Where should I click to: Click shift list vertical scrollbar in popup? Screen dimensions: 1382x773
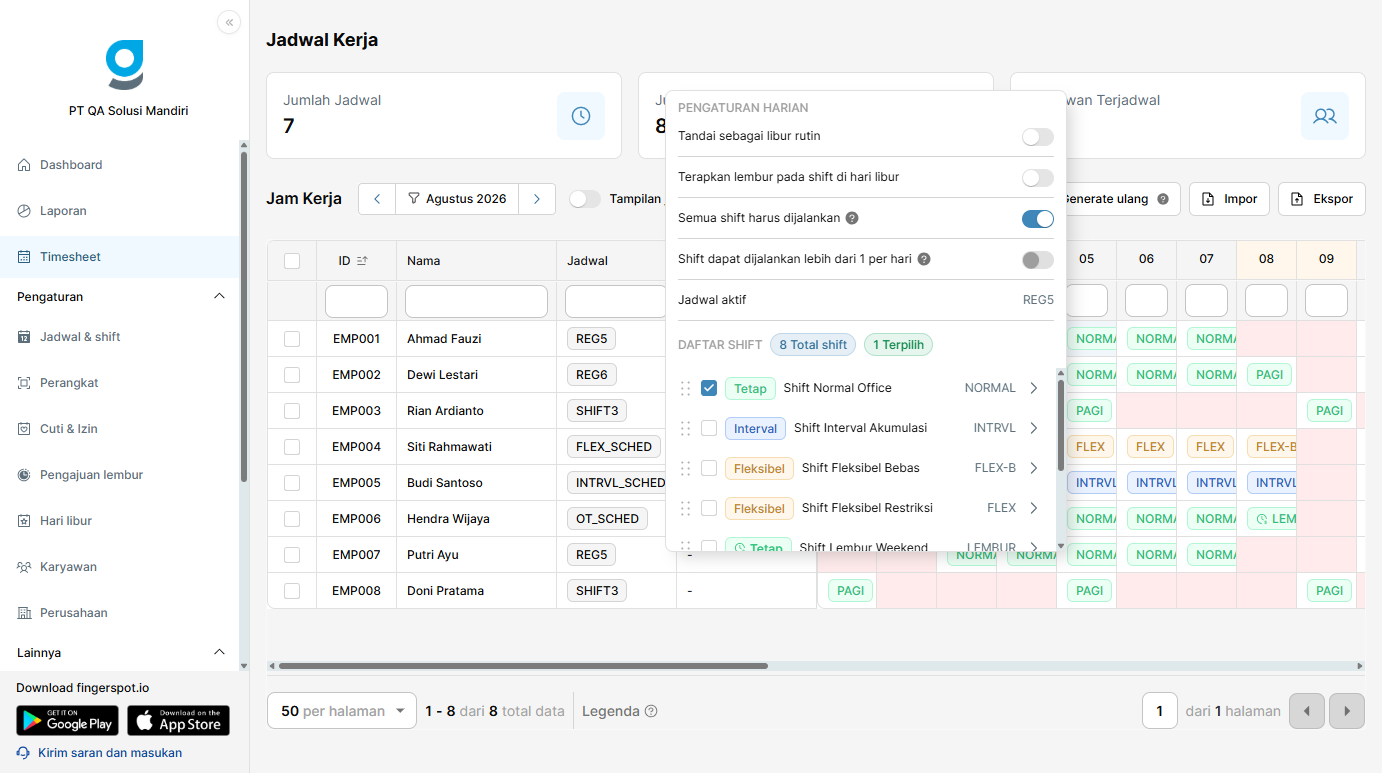click(1061, 426)
